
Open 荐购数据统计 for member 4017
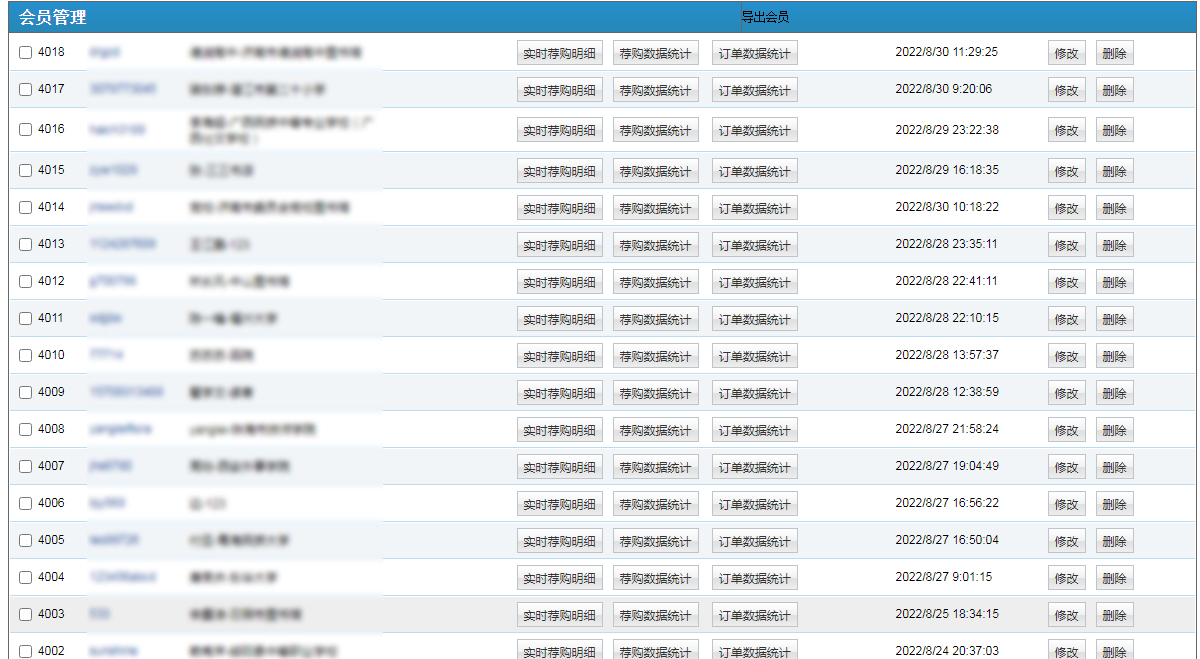point(655,91)
